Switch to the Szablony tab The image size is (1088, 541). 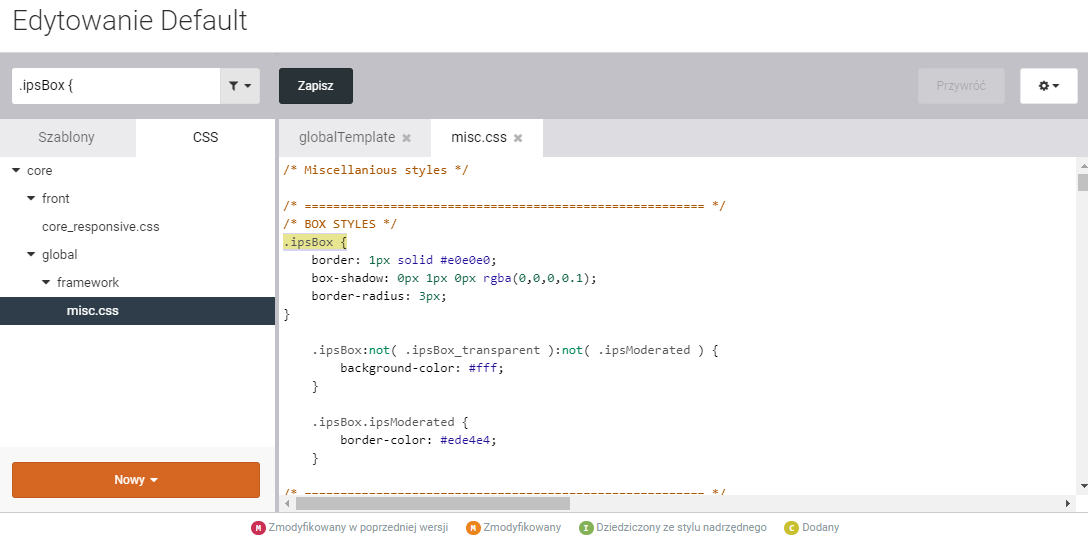[67, 138]
